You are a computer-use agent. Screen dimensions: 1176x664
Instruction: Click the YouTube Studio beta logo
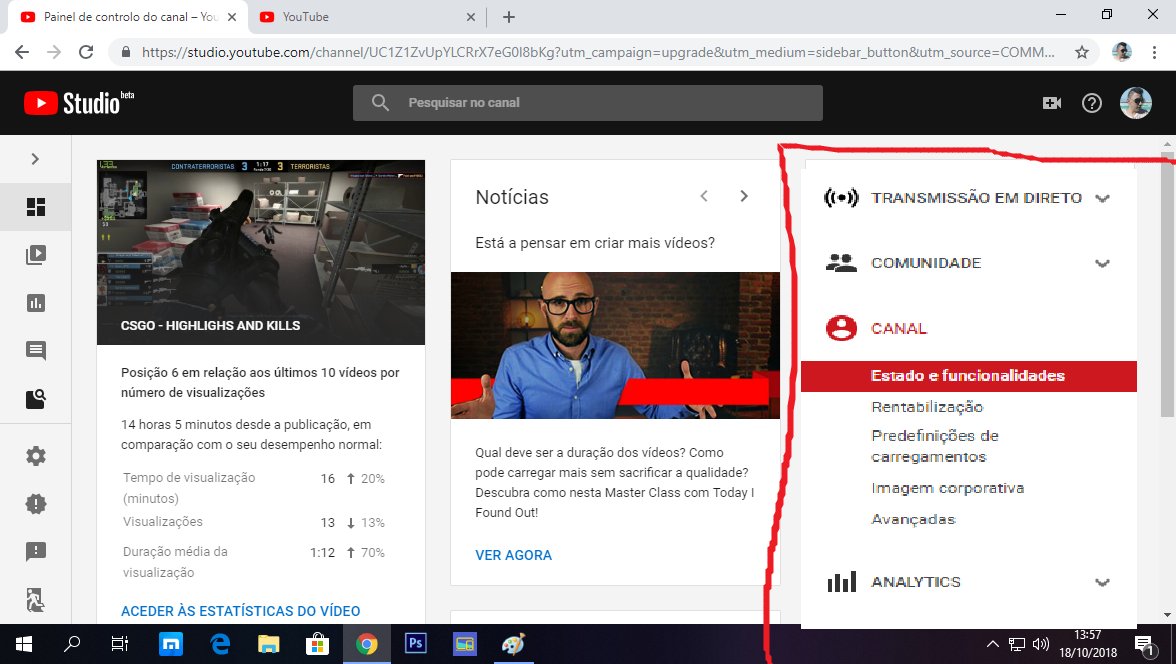(78, 103)
